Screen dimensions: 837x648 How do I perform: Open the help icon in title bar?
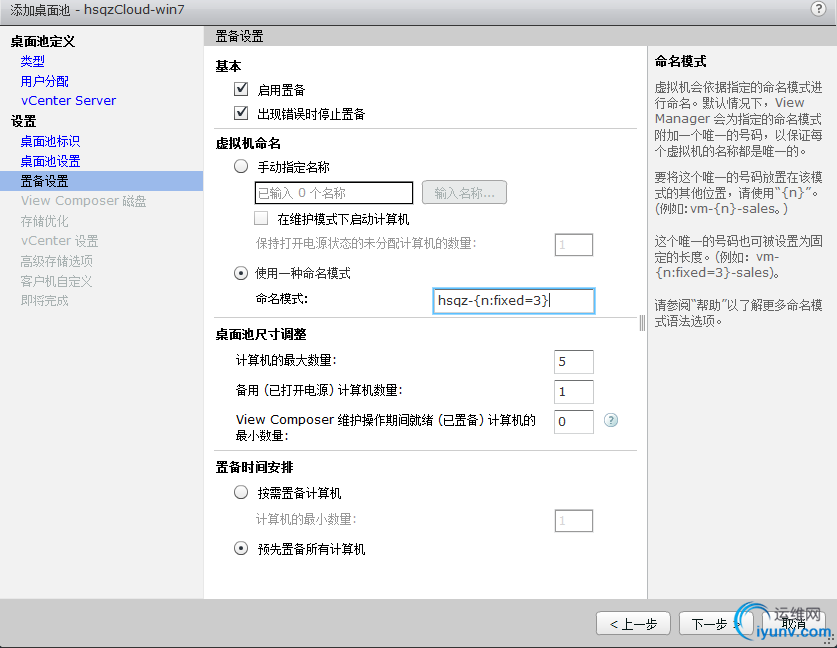point(818,9)
